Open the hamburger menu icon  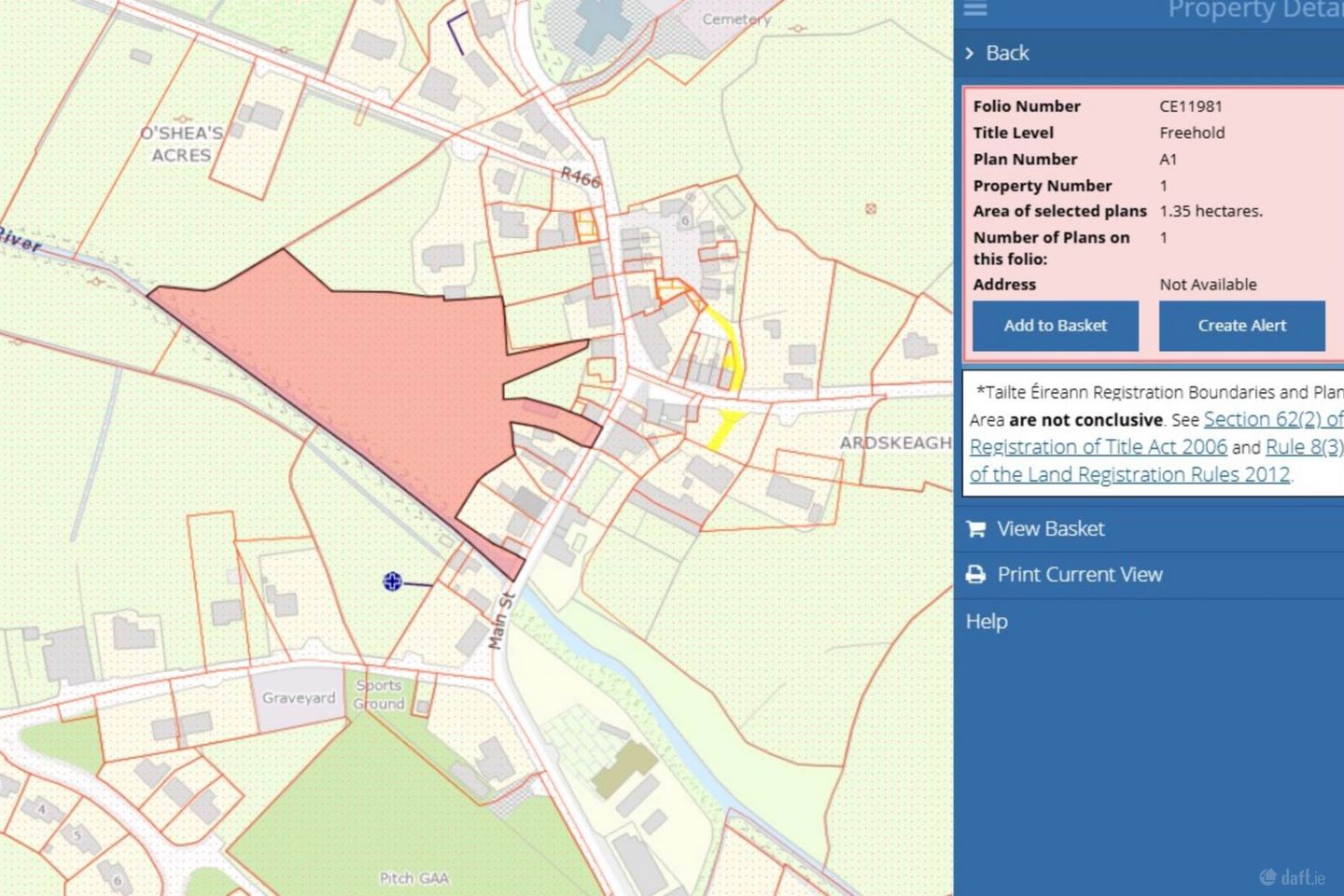pos(975,8)
